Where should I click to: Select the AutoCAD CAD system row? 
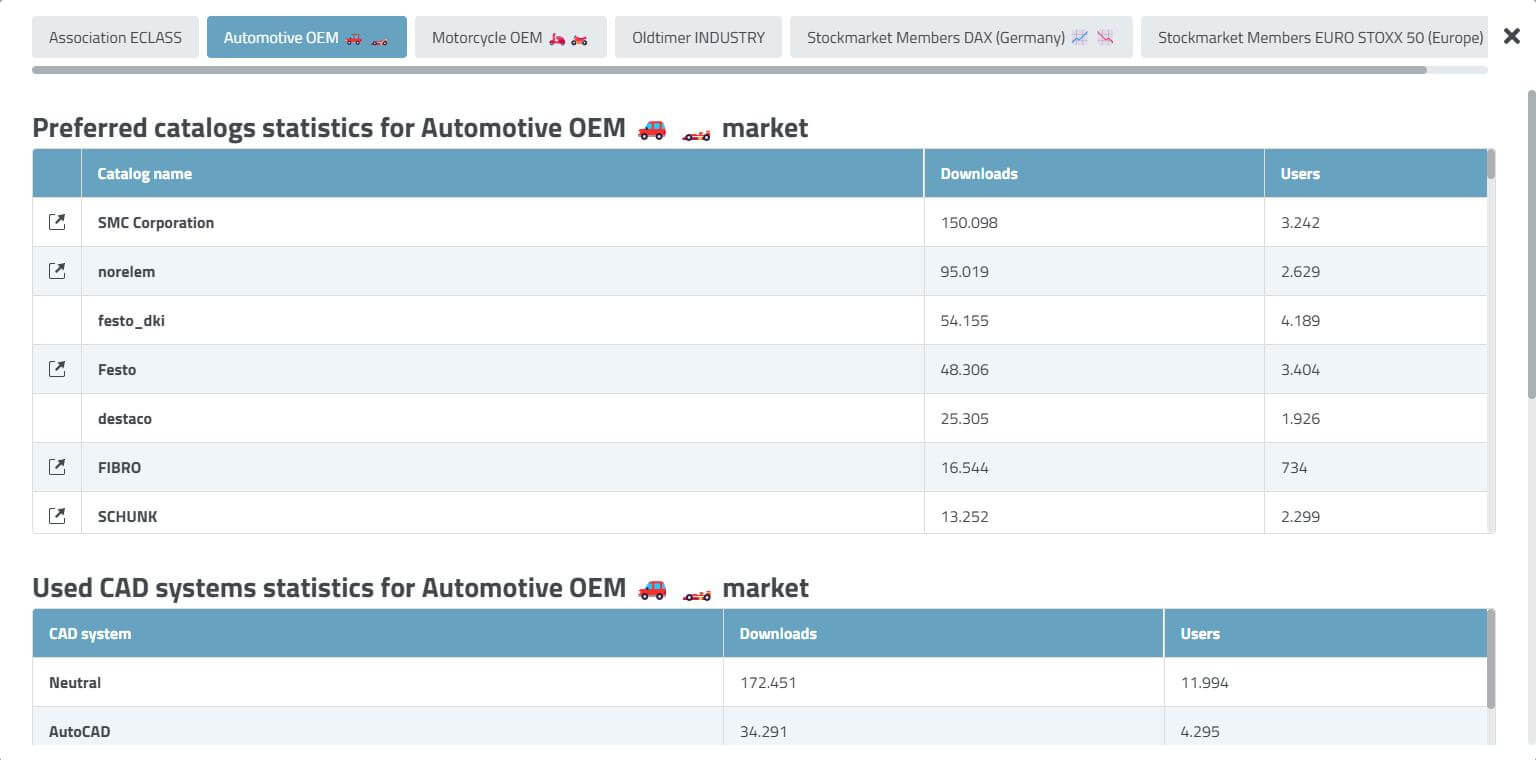coord(760,727)
